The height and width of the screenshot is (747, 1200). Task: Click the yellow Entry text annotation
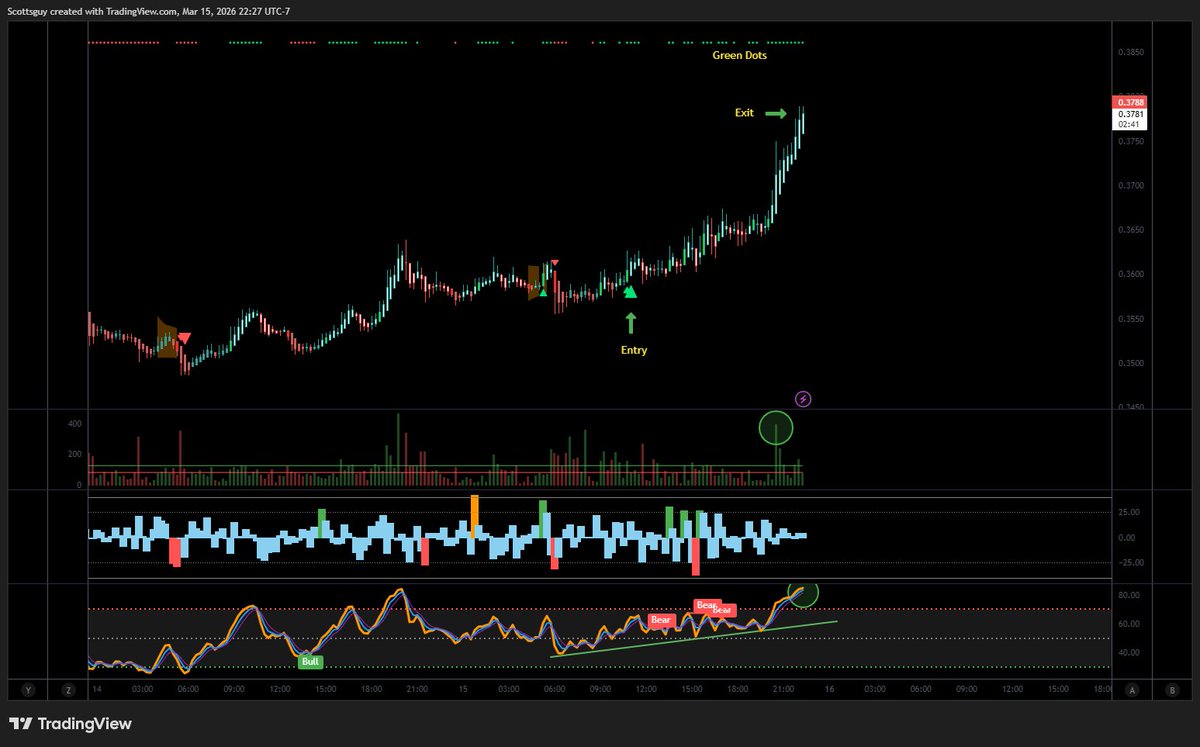coord(634,350)
